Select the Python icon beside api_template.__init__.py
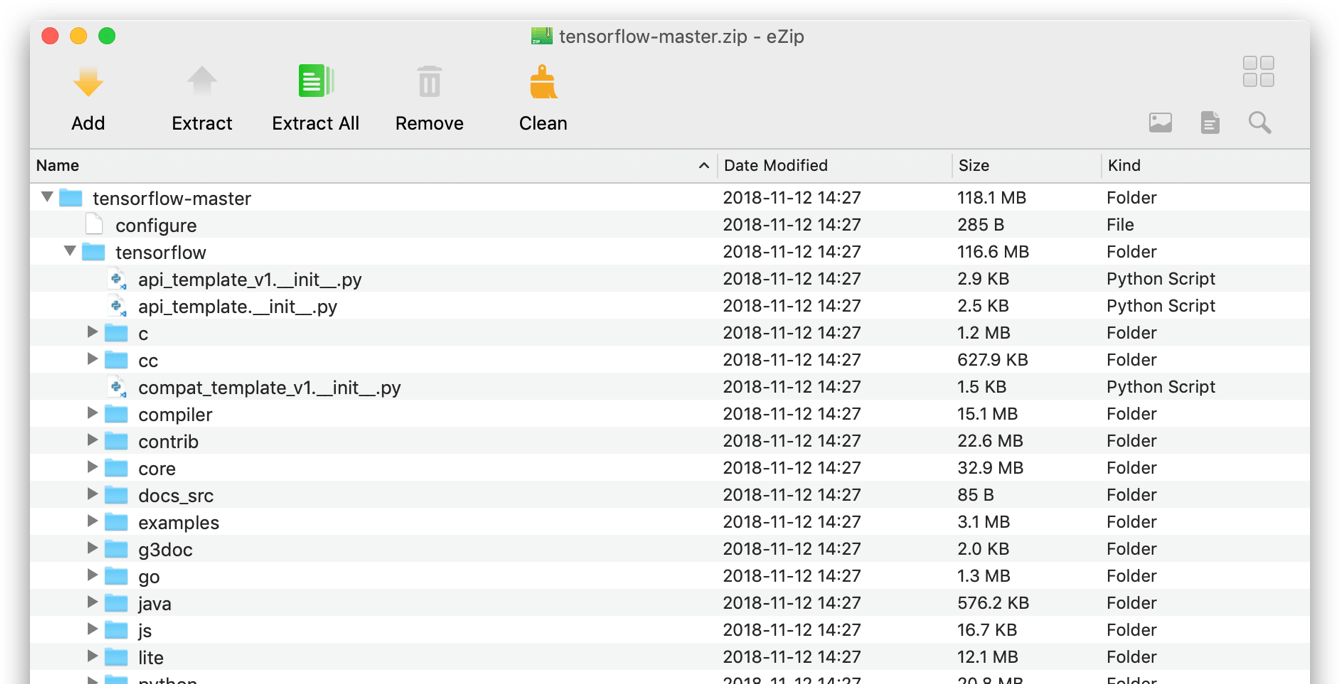This screenshot has height=684, width=1340. tap(117, 305)
